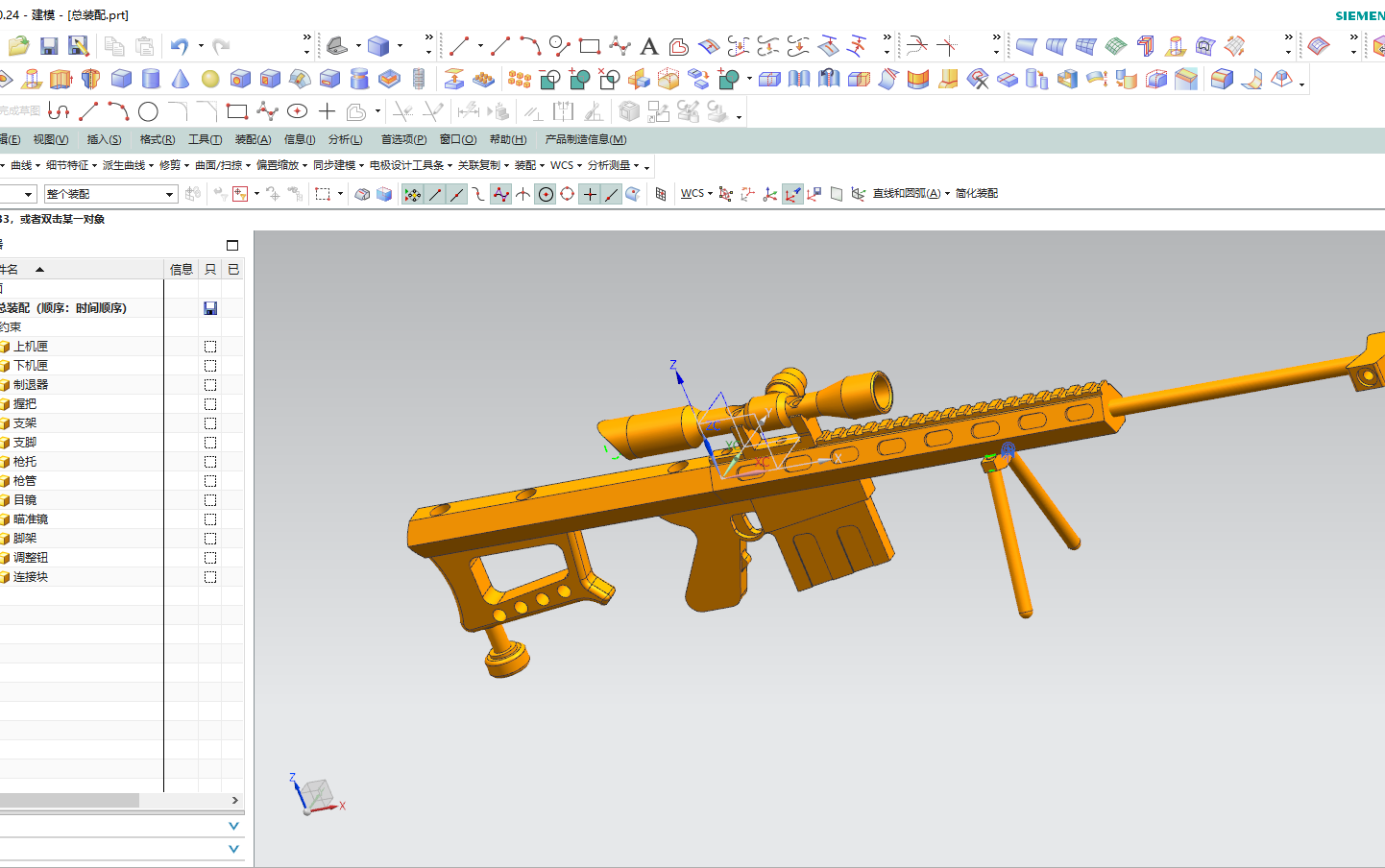Tick the checkbox for 枪管
The height and width of the screenshot is (868, 1385).
[x=210, y=481]
